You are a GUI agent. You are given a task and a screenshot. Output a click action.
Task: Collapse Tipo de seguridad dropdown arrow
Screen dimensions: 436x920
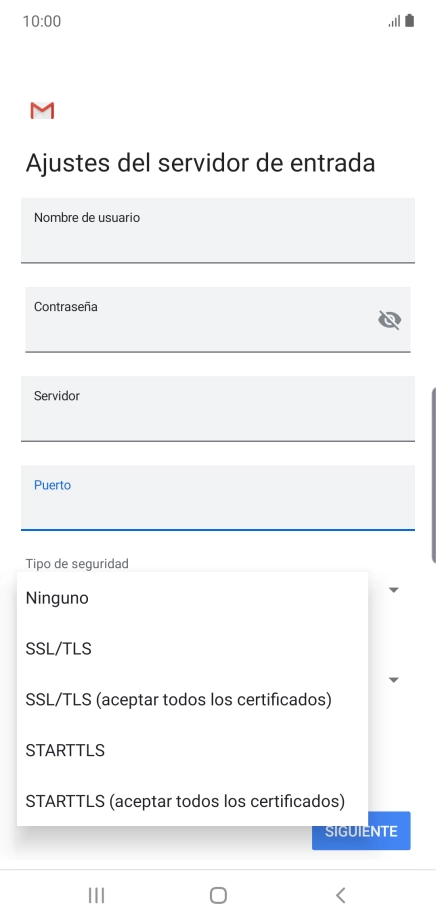[x=394, y=590]
